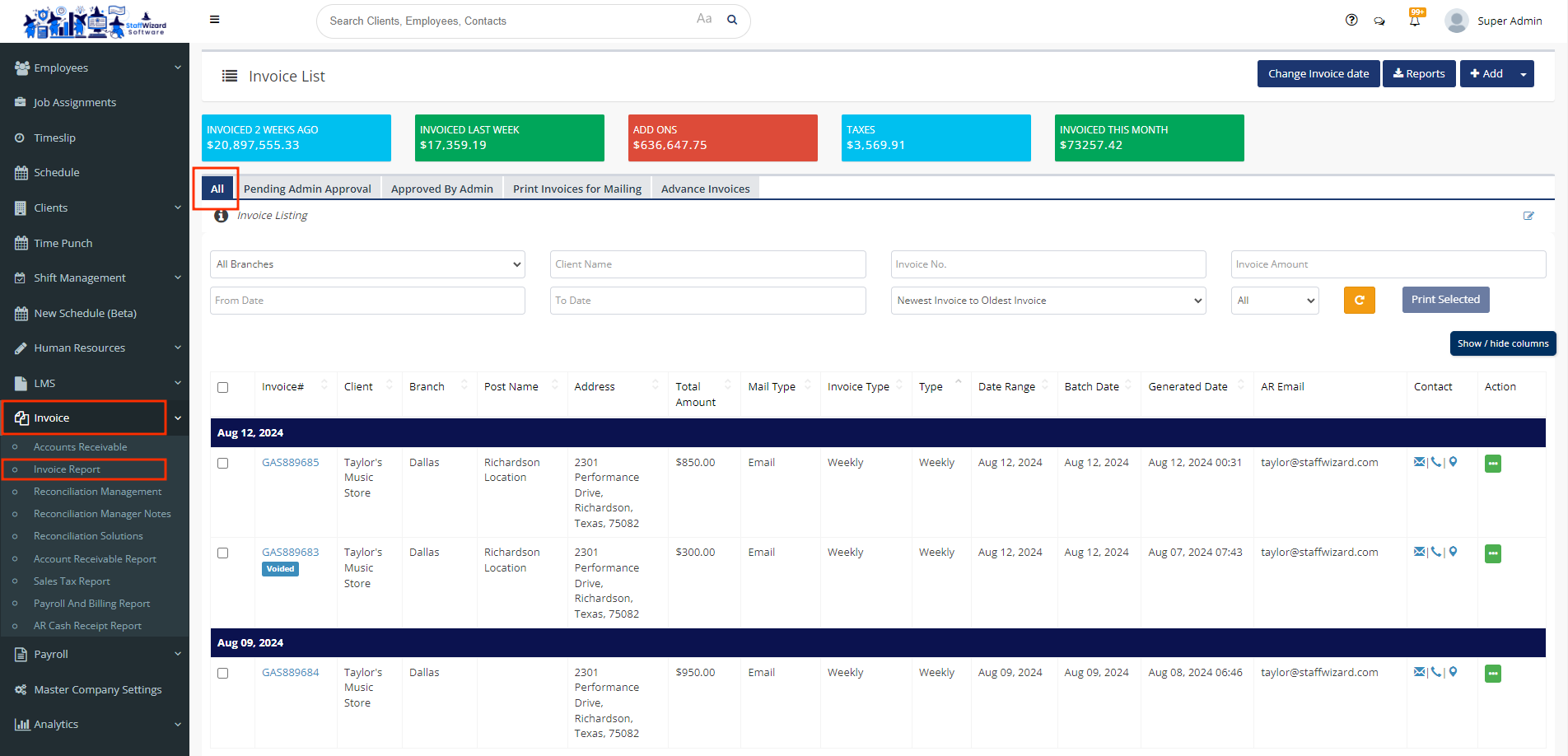Open the help question mark icon
The width and height of the screenshot is (1568, 756).
1351,21
